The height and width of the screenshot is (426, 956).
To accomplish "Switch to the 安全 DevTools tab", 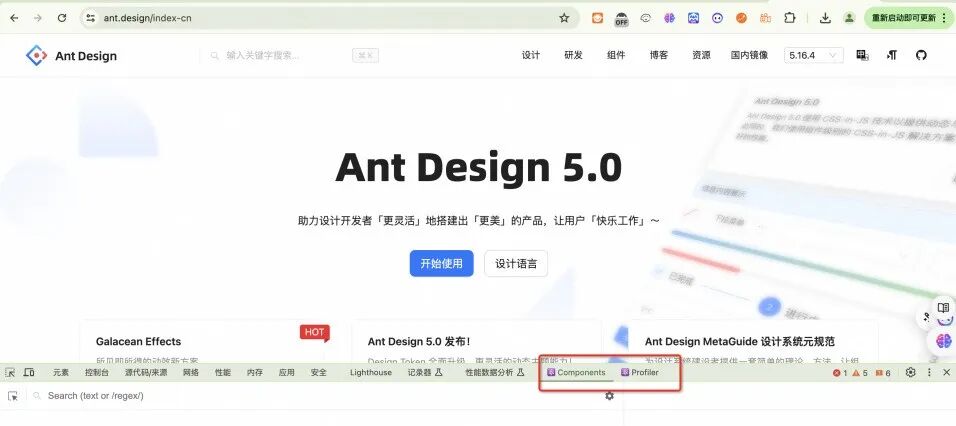I will (x=318, y=372).
